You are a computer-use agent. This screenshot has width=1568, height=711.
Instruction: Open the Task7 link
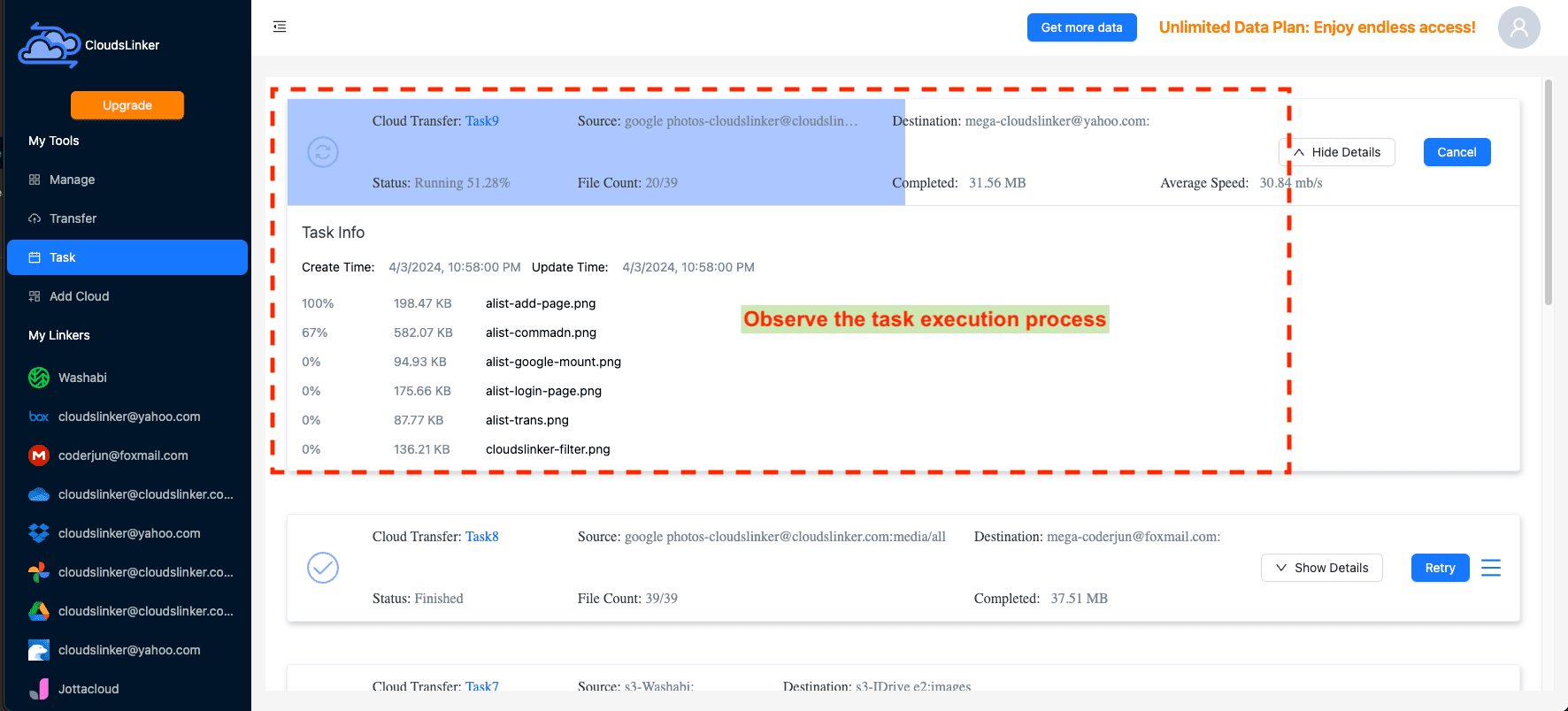482,686
